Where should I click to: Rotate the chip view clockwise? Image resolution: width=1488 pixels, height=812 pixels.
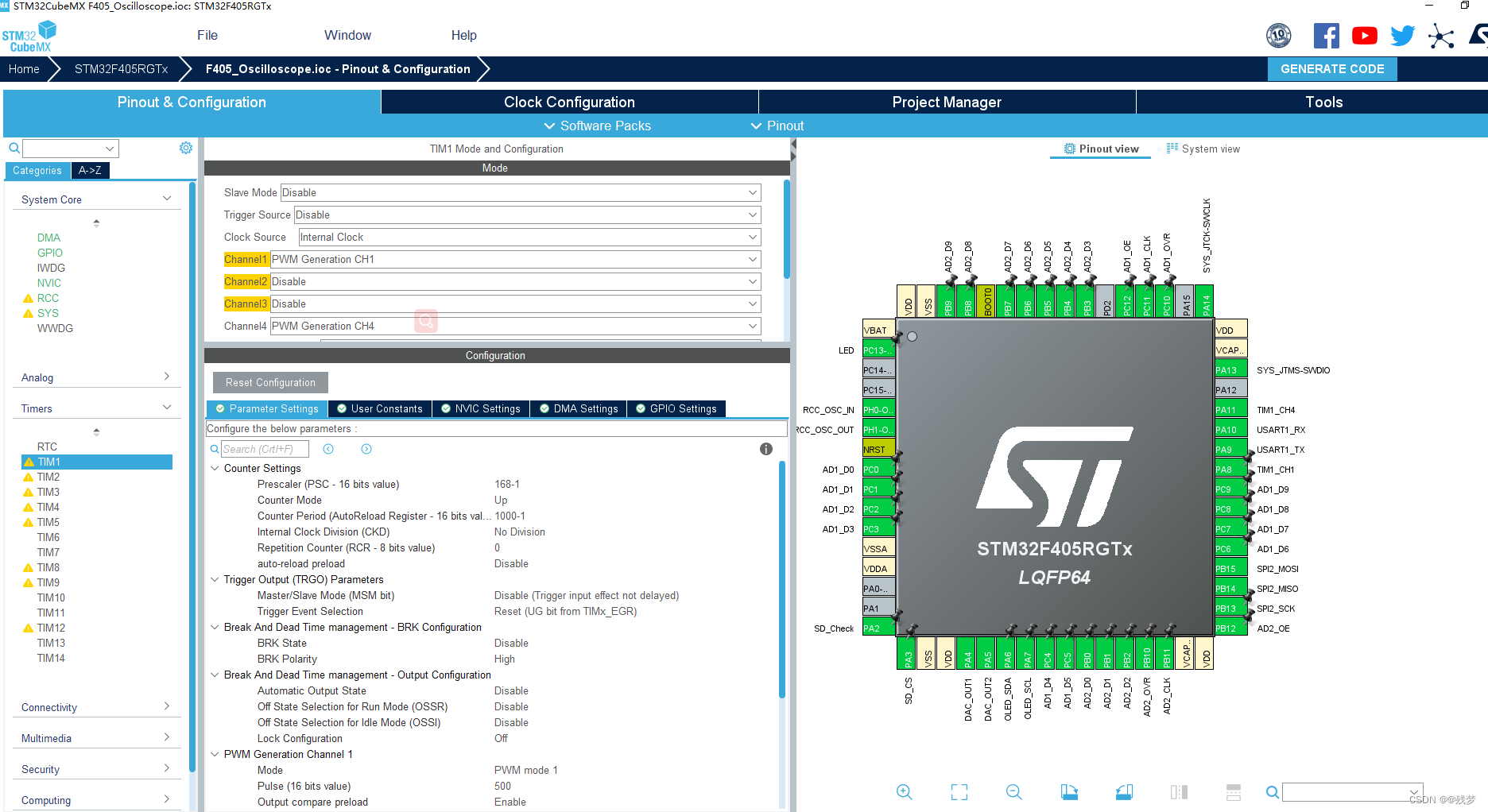[1069, 791]
